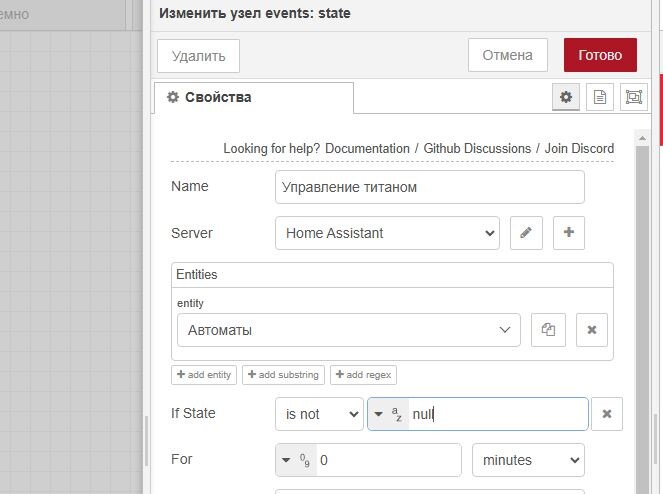
Task: Expand the Автоматы entity dropdown
Action: coord(349,330)
